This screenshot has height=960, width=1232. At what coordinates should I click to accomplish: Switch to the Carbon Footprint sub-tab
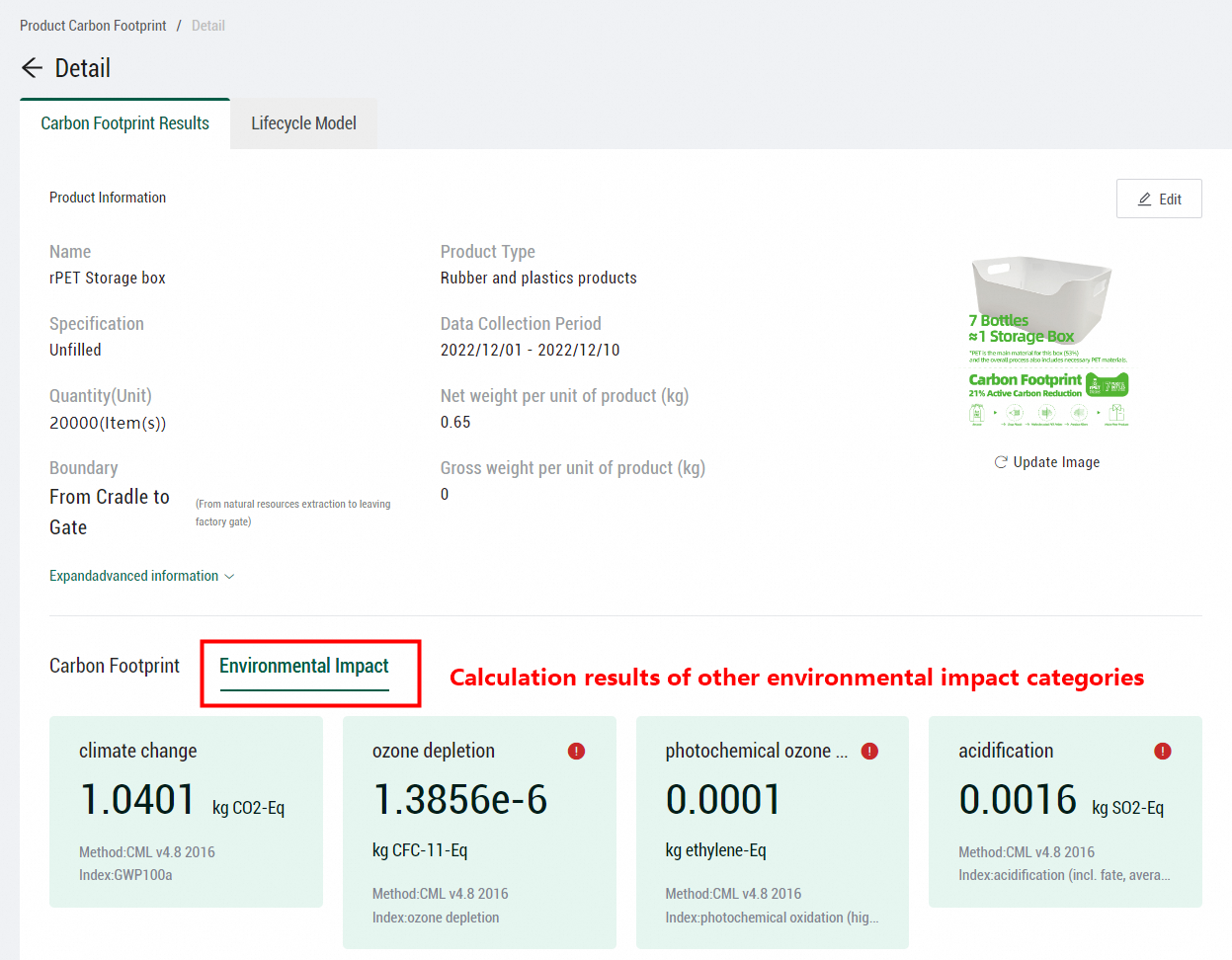pyautogui.click(x=115, y=667)
